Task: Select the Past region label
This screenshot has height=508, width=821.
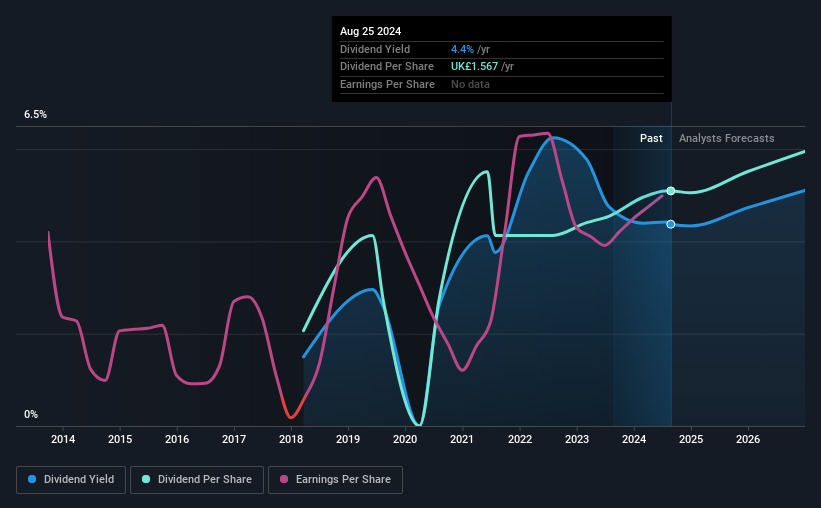Action: pos(651,138)
